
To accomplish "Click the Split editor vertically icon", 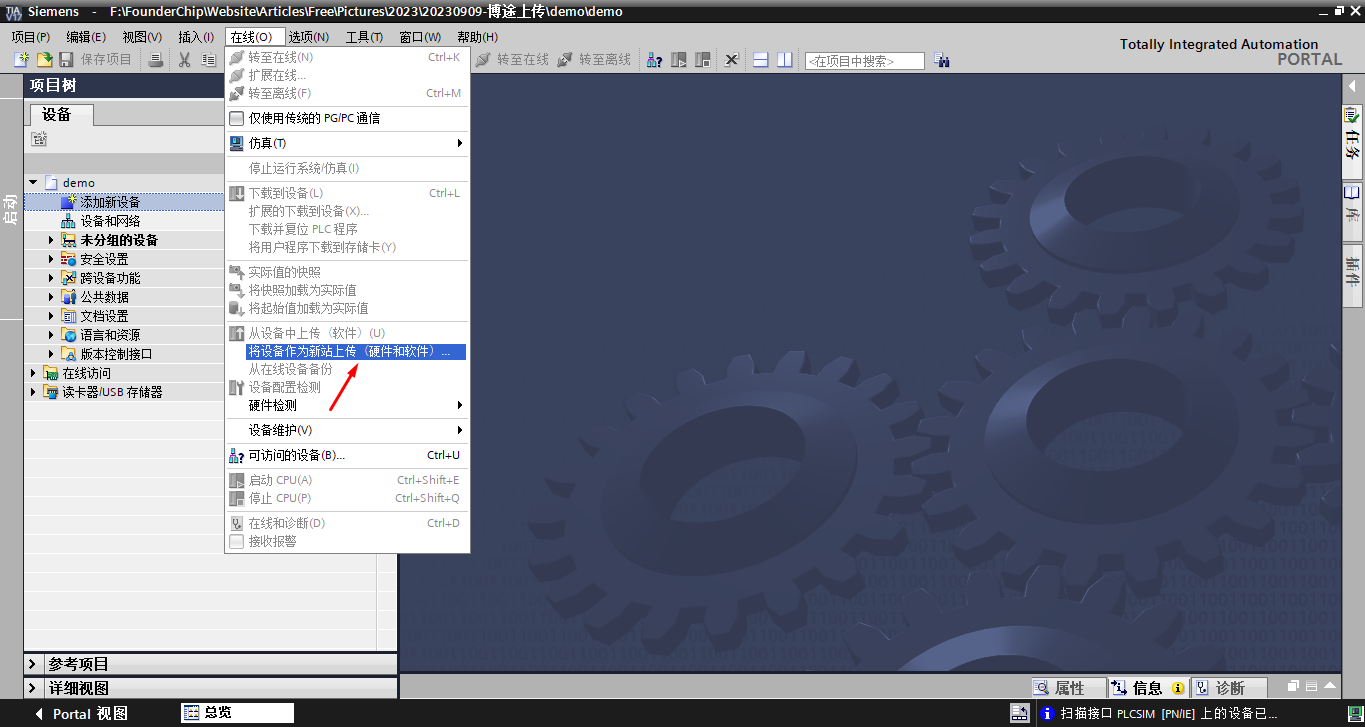I will [785, 60].
